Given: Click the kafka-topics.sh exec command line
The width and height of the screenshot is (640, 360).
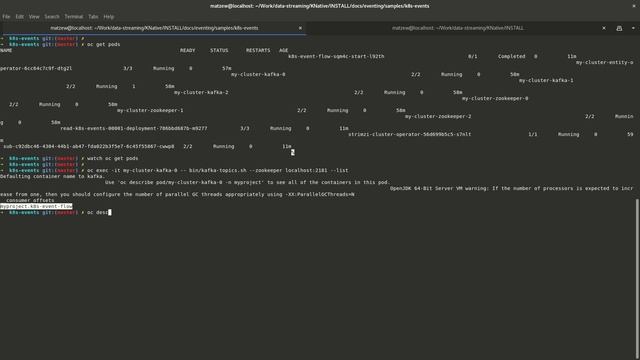Looking at the screenshot, I should click(x=218, y=170).
